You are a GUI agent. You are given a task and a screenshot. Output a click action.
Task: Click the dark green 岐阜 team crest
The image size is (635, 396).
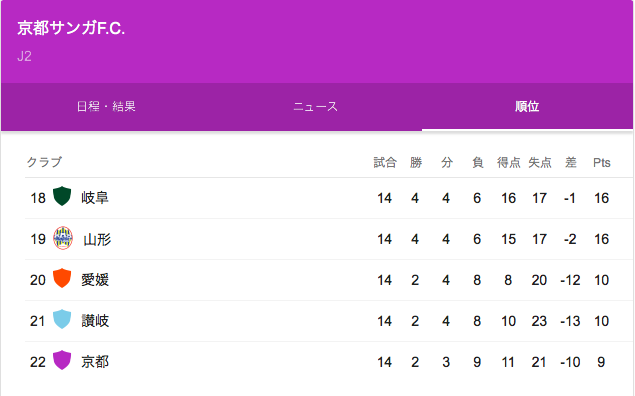(x=62, y=196)
